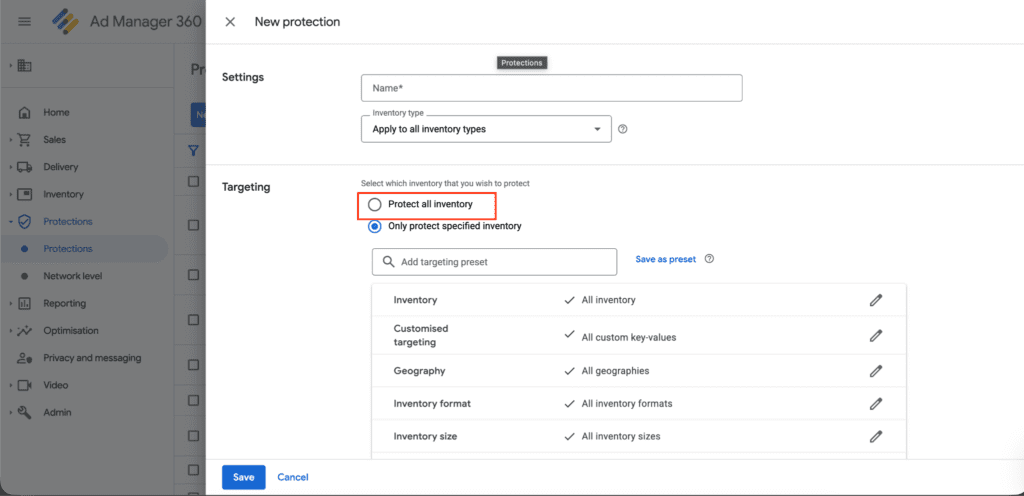
Task: Expand the Admin menu section
Action: coord(10,412)
